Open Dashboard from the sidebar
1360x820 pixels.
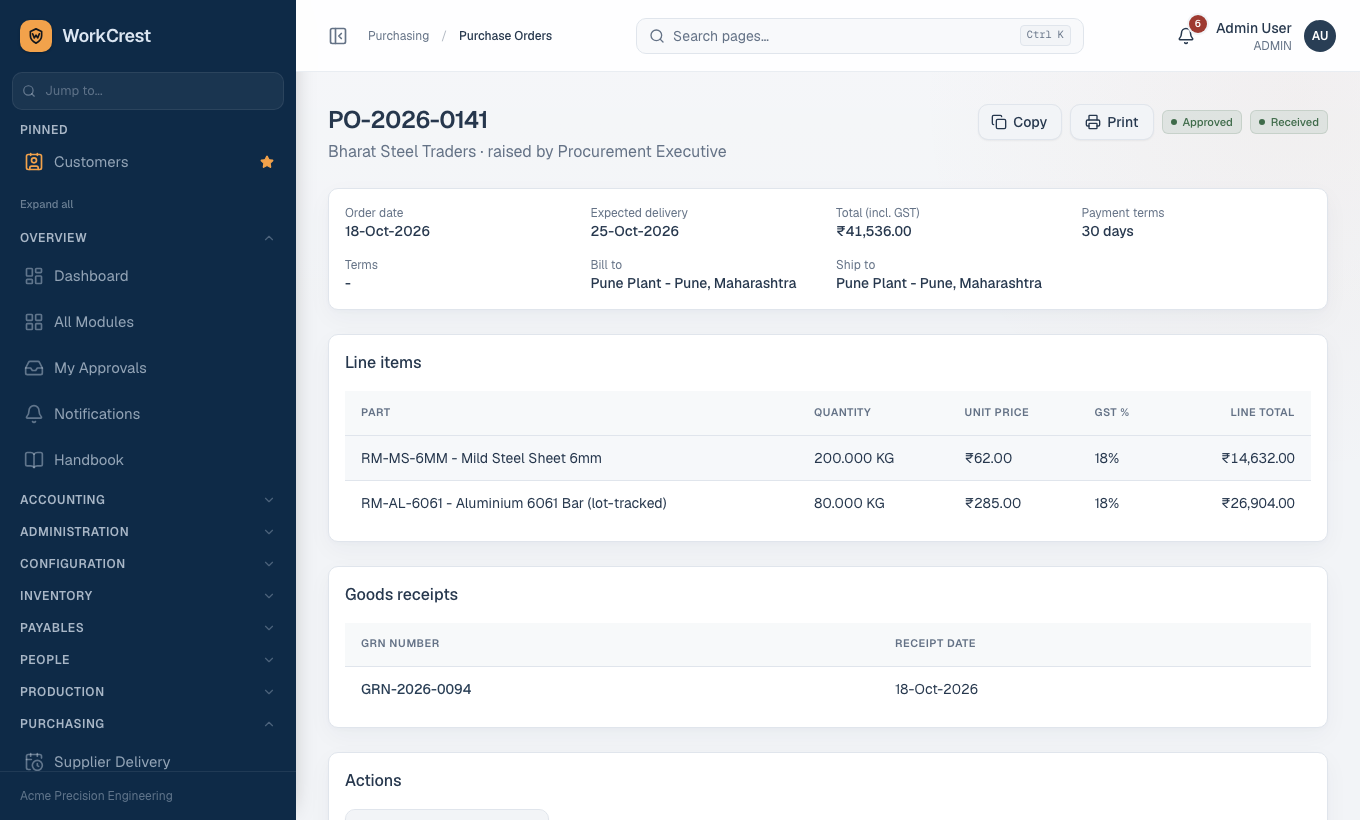click(x=148, y=276)
